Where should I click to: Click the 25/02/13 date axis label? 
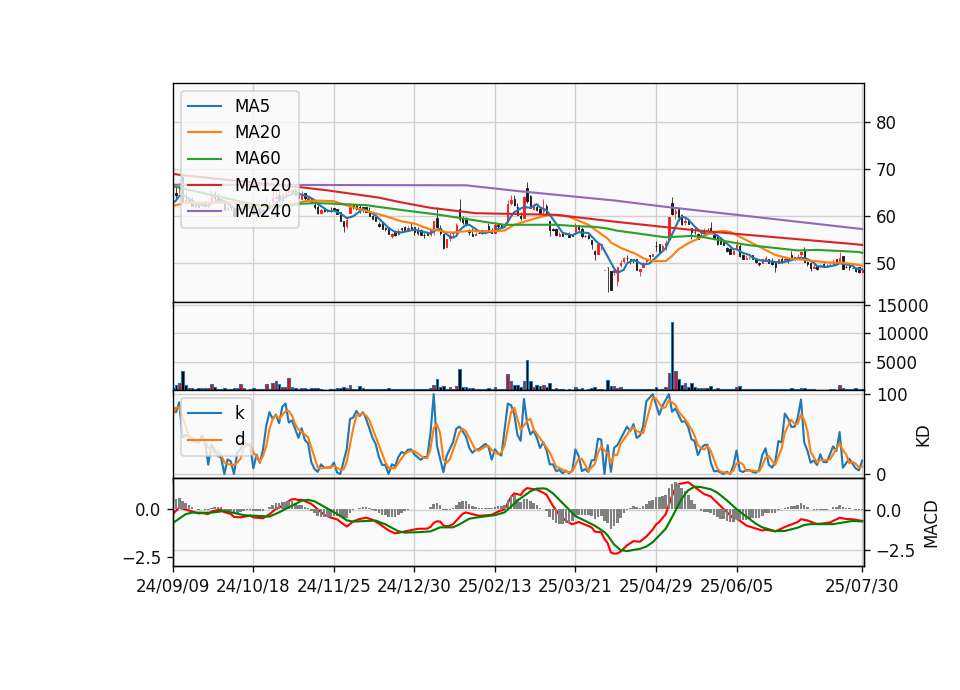495,586
